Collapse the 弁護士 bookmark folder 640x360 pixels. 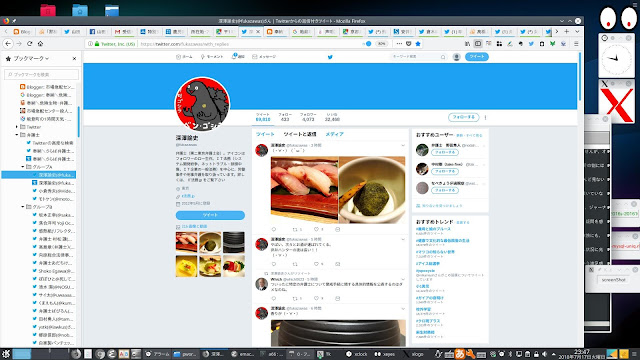tap(17, 135)
